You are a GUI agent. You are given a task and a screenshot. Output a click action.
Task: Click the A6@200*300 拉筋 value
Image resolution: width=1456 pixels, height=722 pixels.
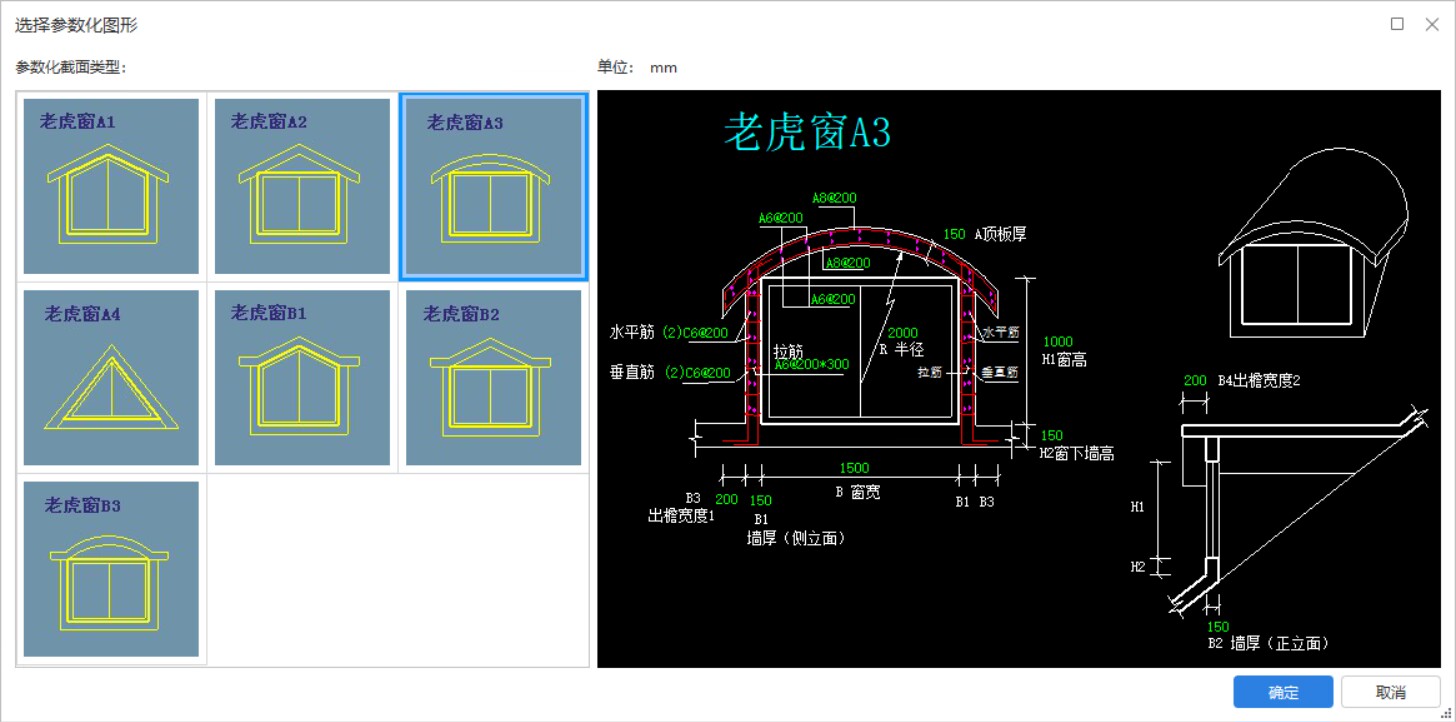click(x=811, y=365)
